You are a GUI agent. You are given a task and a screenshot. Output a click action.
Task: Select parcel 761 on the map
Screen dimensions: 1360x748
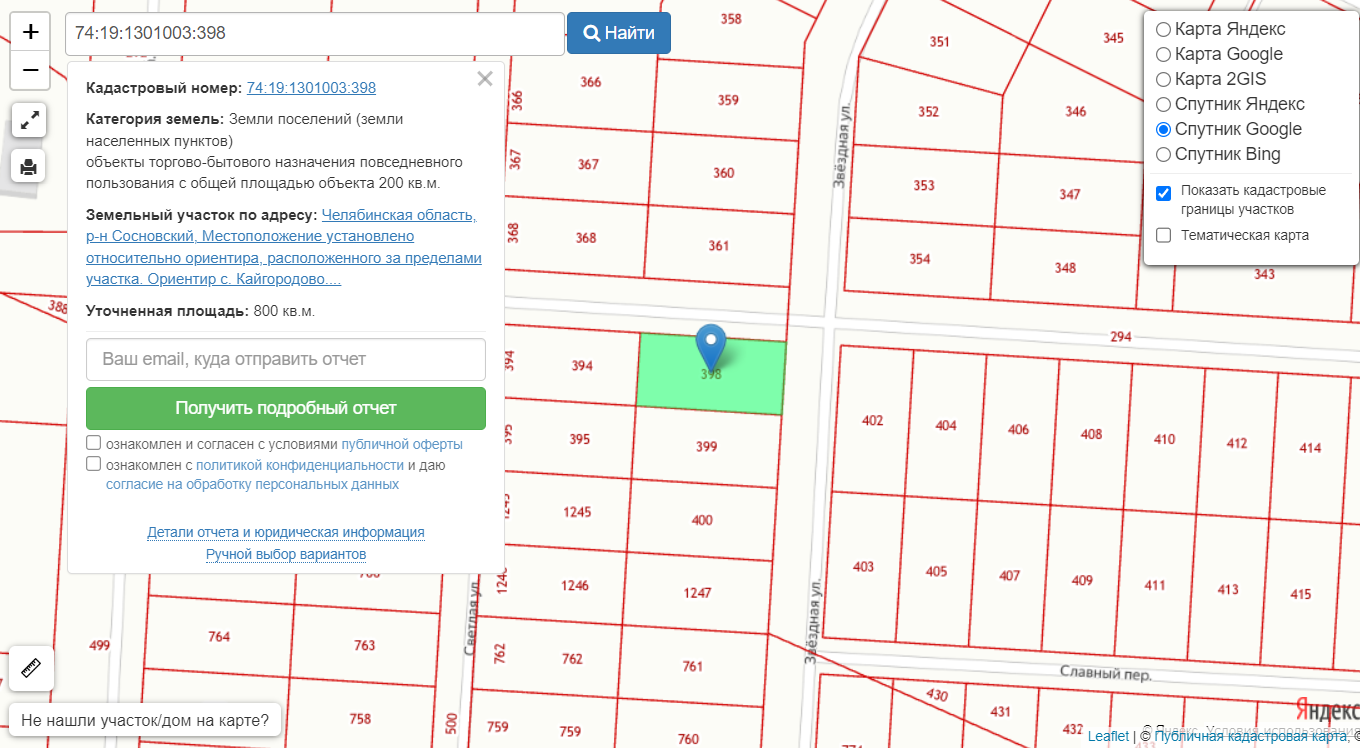(693, 666)
